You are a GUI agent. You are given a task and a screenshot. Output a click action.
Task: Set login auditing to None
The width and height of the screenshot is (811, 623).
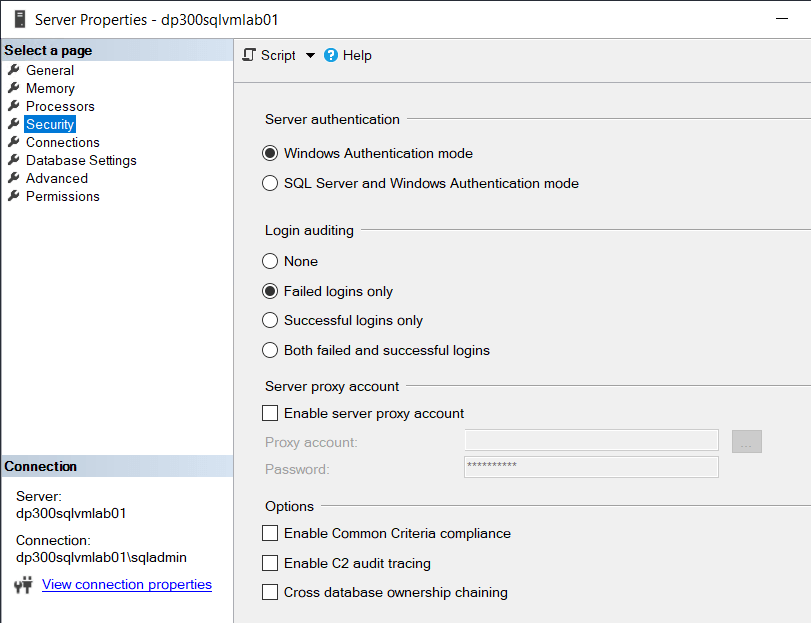coord(270,261)
